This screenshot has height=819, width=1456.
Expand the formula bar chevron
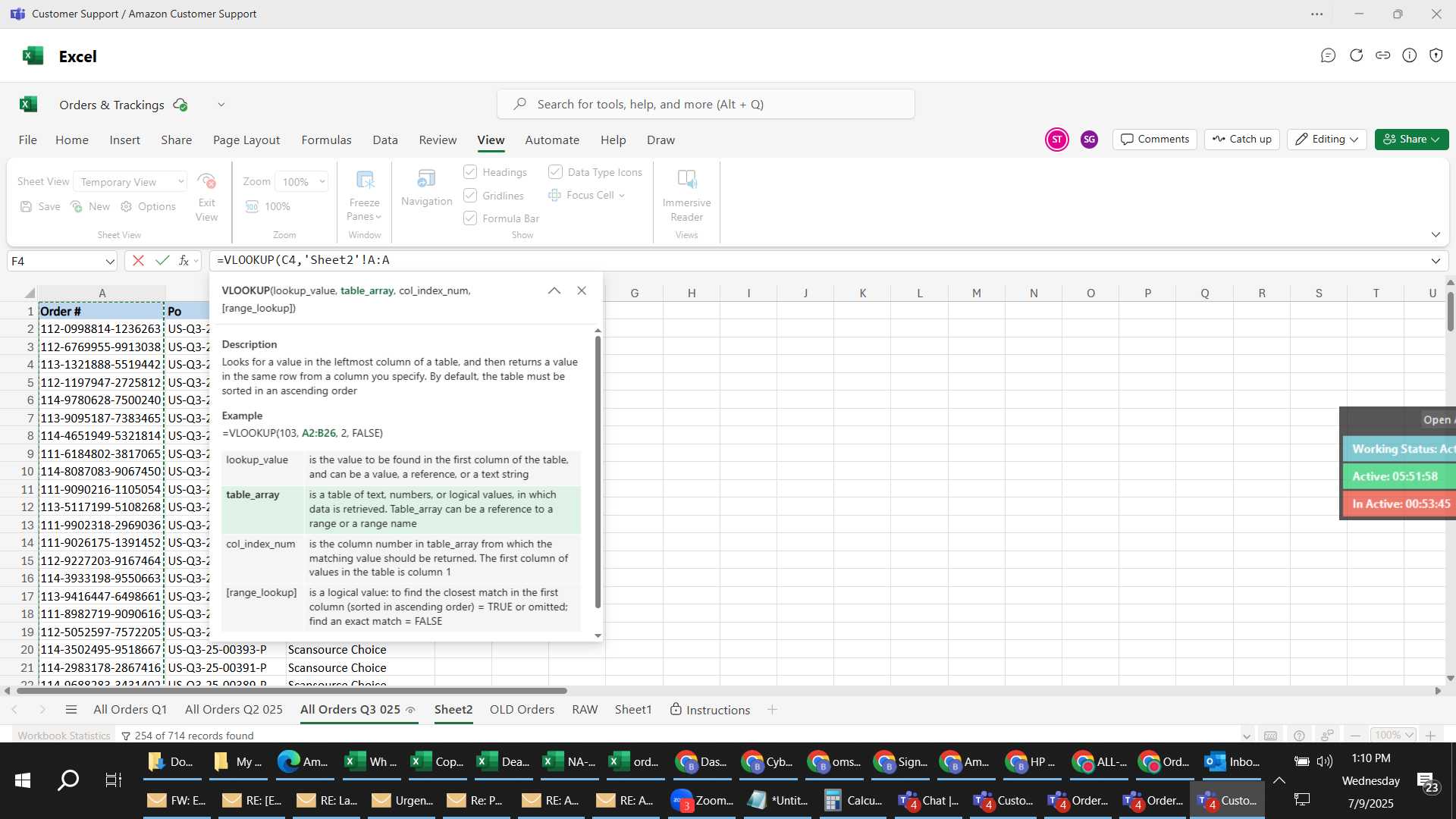[x=1436, y=261]
